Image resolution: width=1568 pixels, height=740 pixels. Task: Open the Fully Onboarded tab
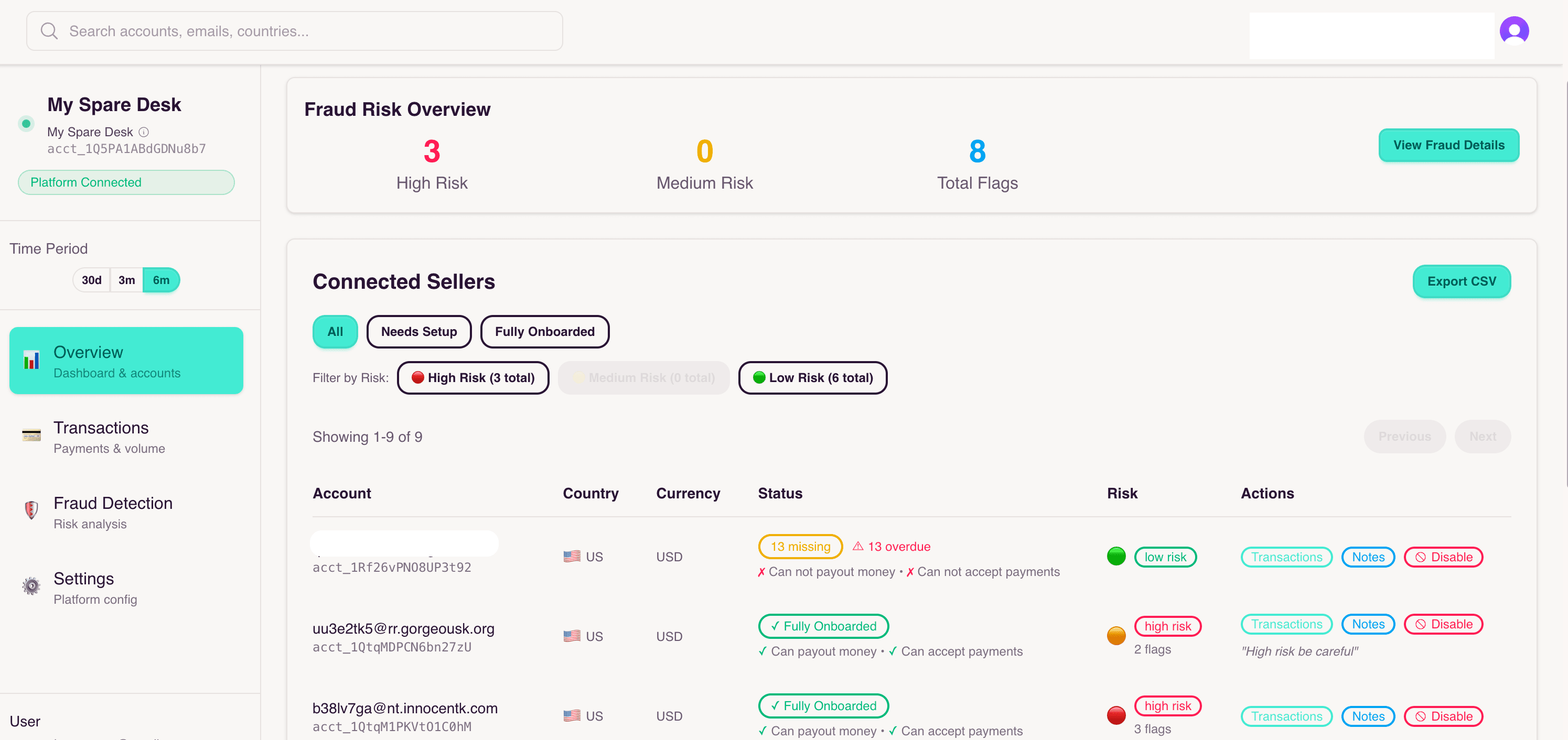[x=545, y=331]
